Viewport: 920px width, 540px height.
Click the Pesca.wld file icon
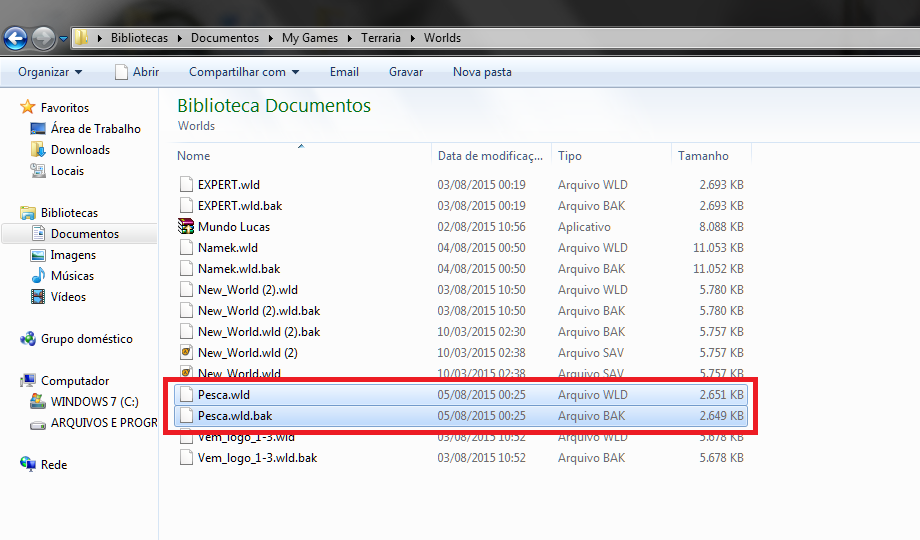186,394
